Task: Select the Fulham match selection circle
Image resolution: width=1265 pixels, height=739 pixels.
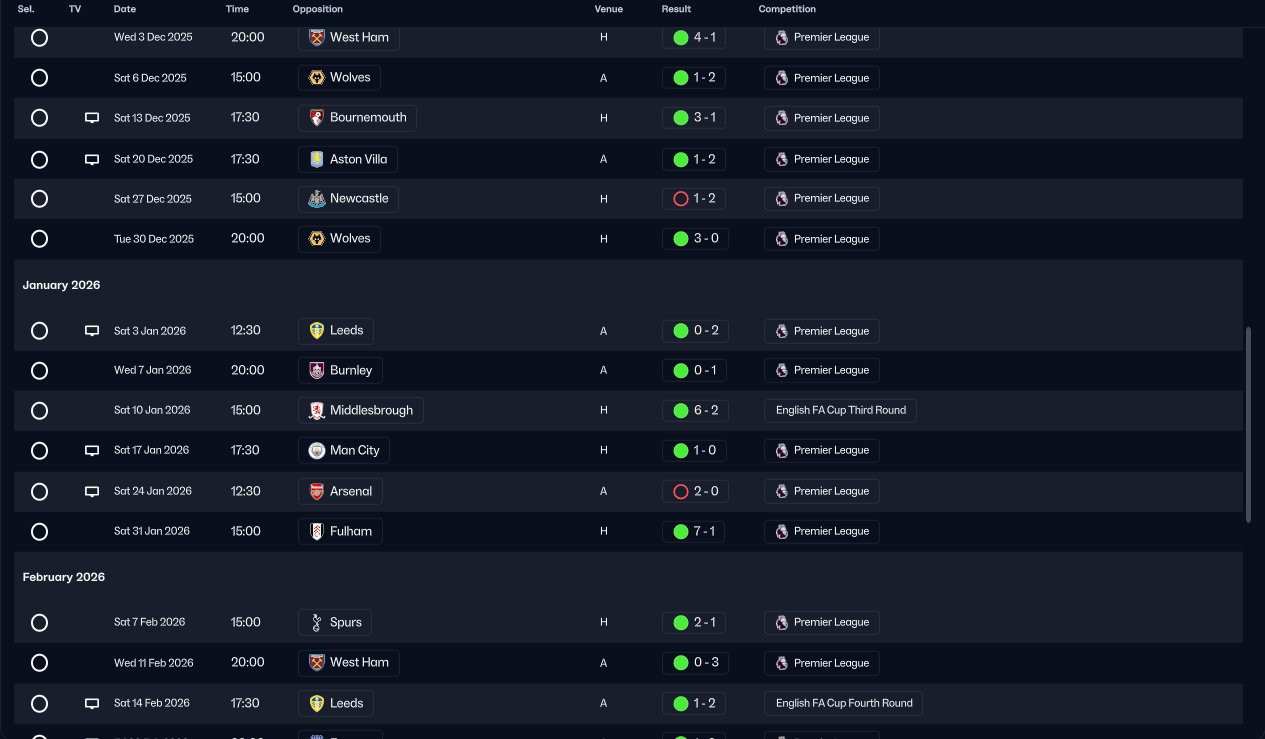Action: point(39,532)
